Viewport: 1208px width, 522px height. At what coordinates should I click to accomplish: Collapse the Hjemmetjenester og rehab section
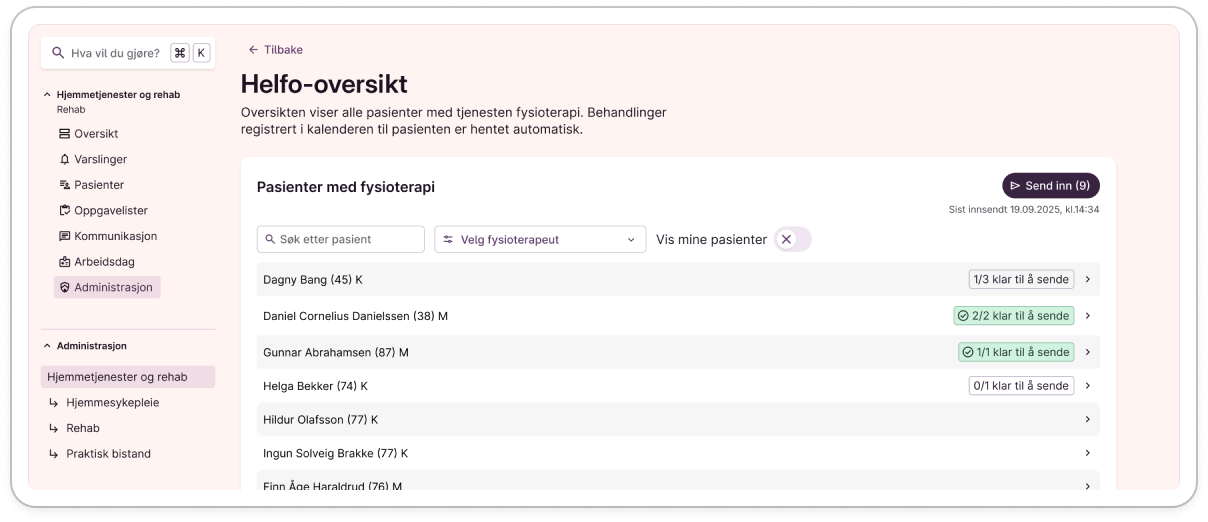(x=47, y=95)
